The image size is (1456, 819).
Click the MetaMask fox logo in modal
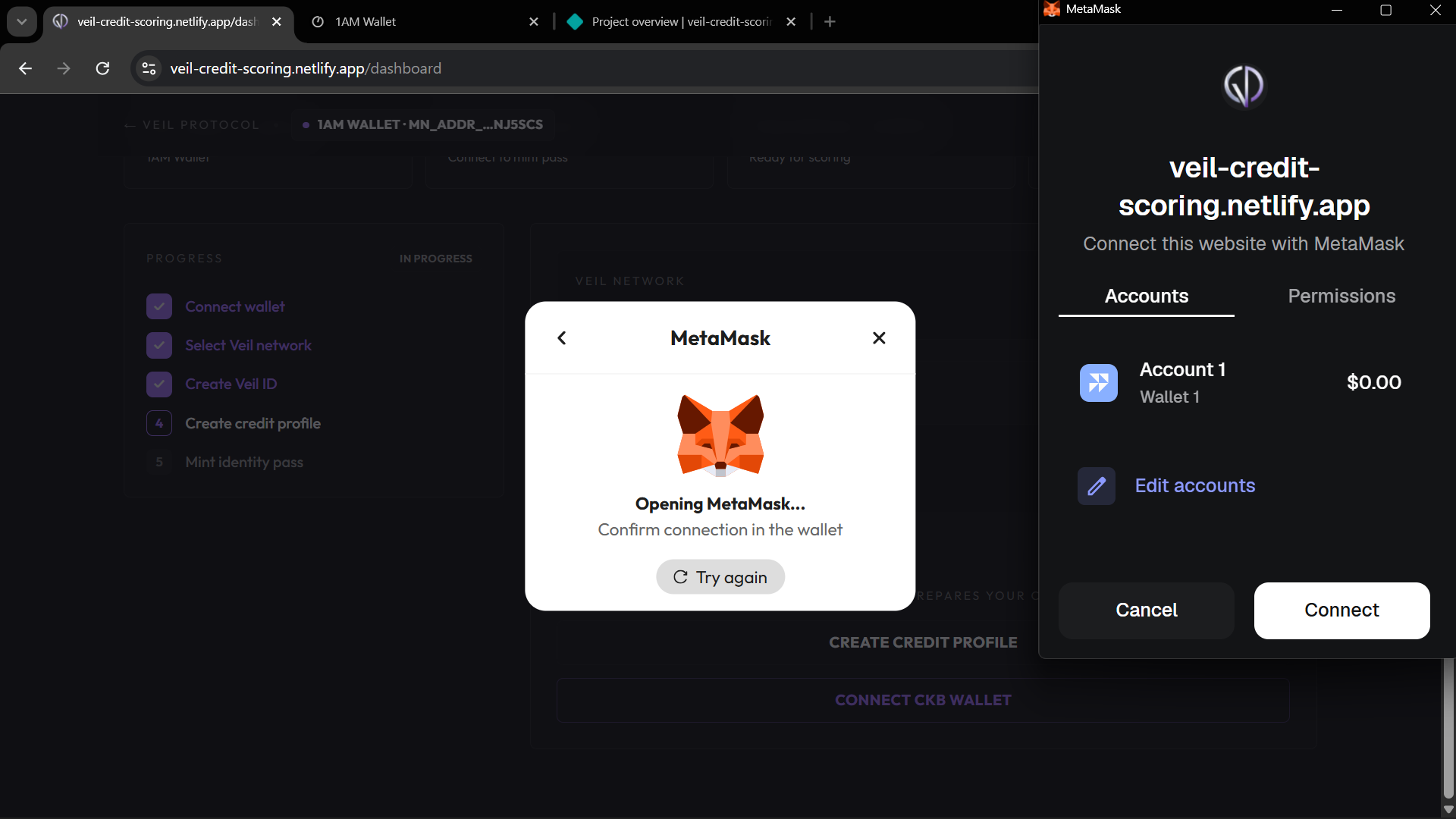tap(720, 435)
